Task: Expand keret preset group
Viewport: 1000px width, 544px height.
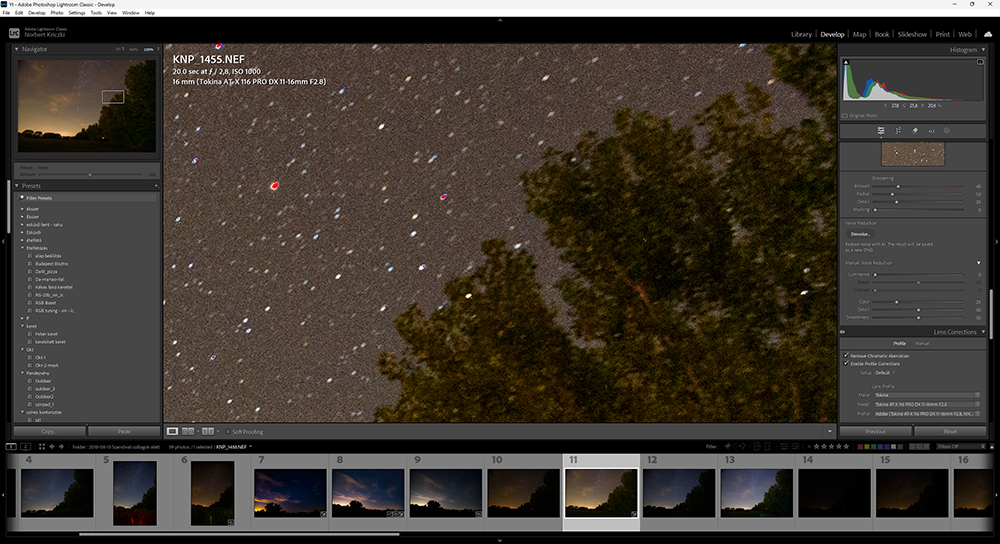Action: click(x=22, y=327)
